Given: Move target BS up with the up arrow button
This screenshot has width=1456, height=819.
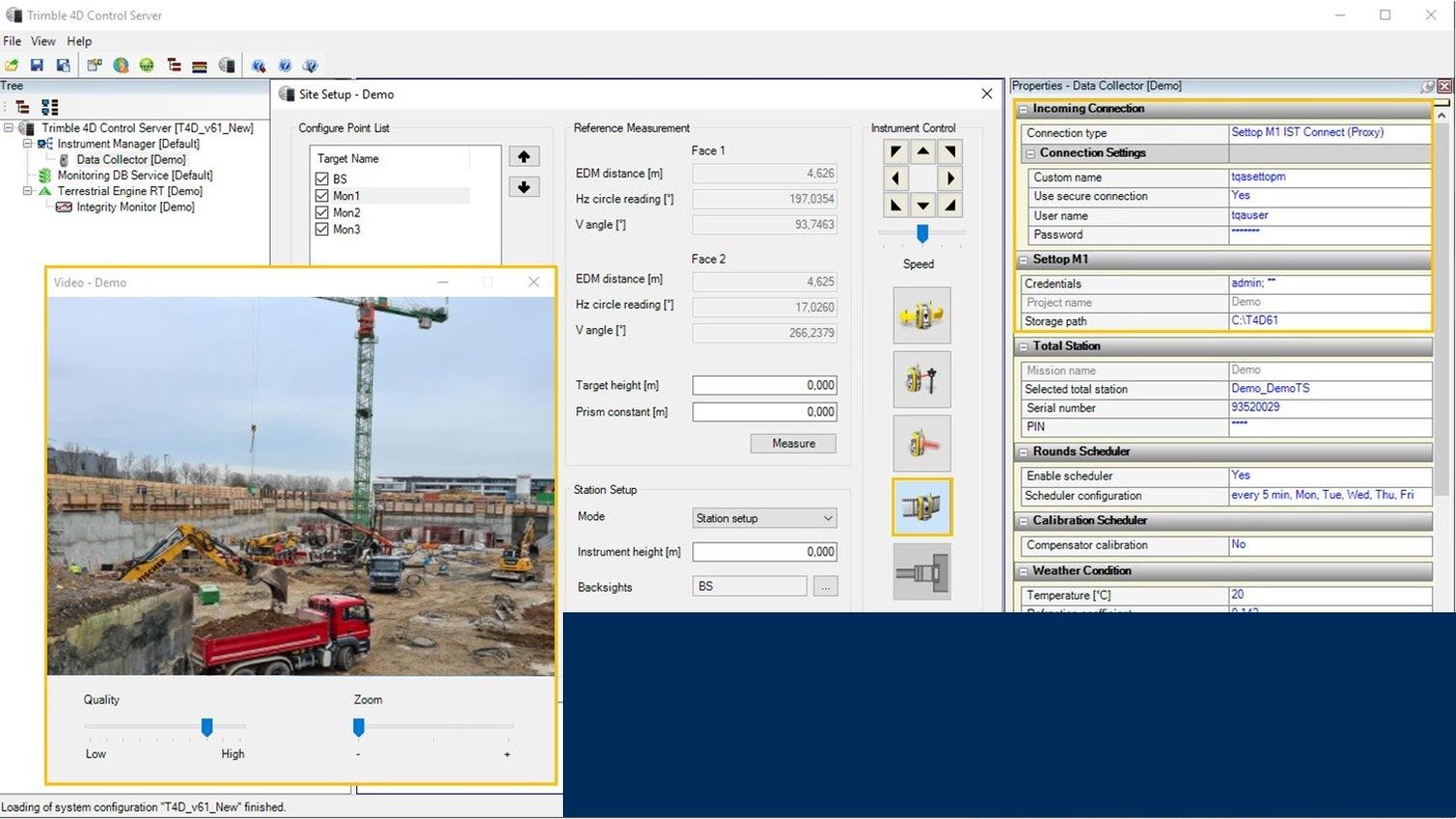Looking at the screenshot, I should [524, 157].
